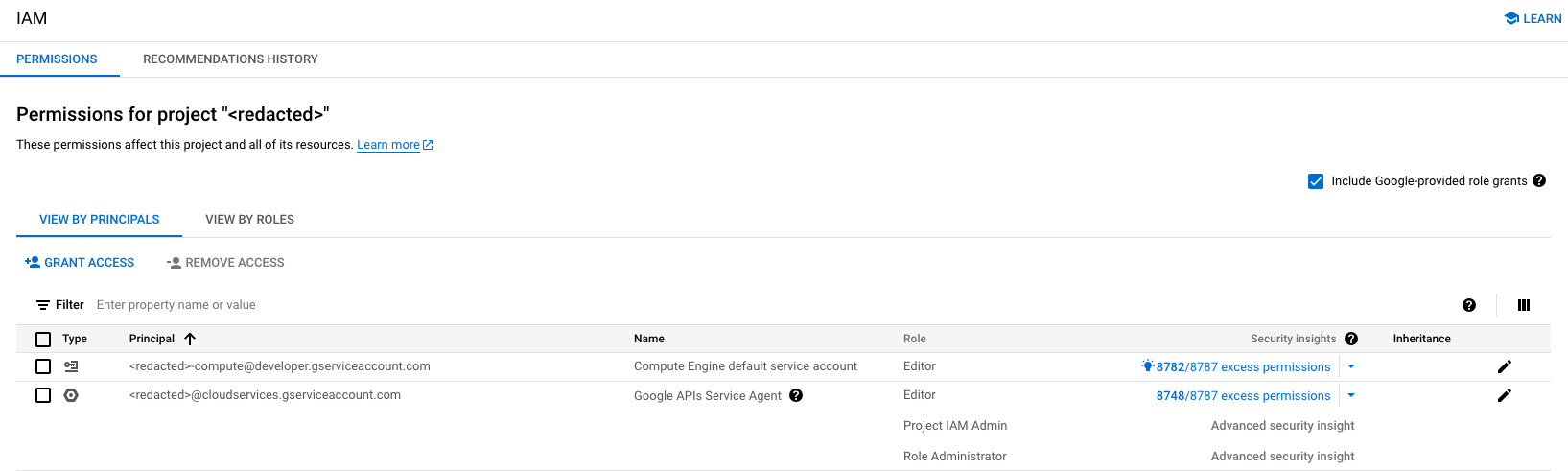Click help icon beside Google APIs Service Agent
Image resolution: width=1568 pixels, height=471 pixels.
coord(795,395)
